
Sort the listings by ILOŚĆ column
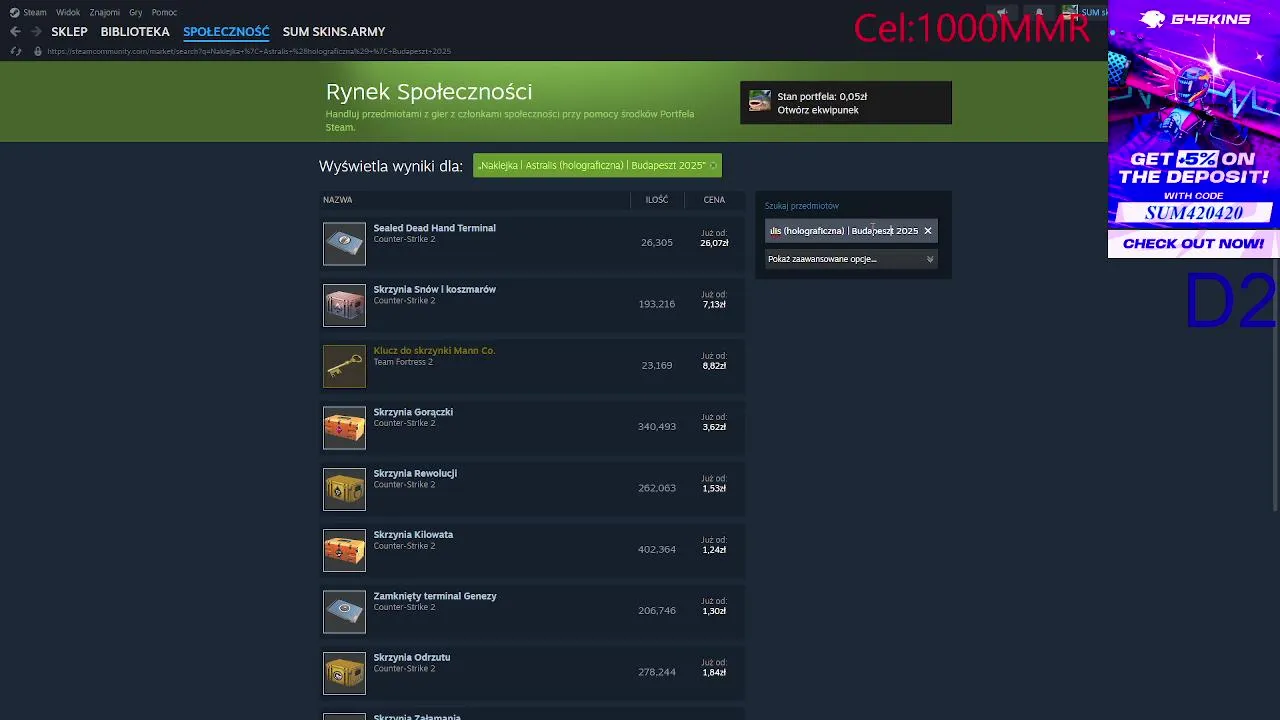click(657, 200)
